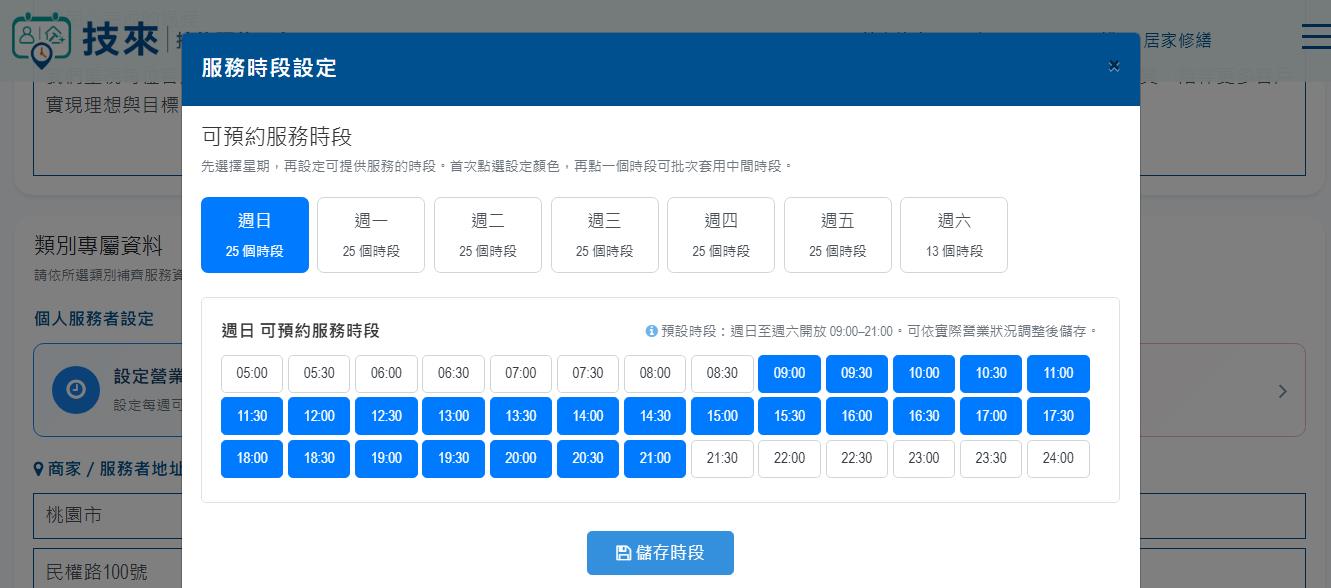The image size is (1331, 588).
Task: Deselect the 14:00 time slot
Action: [588, 416]
